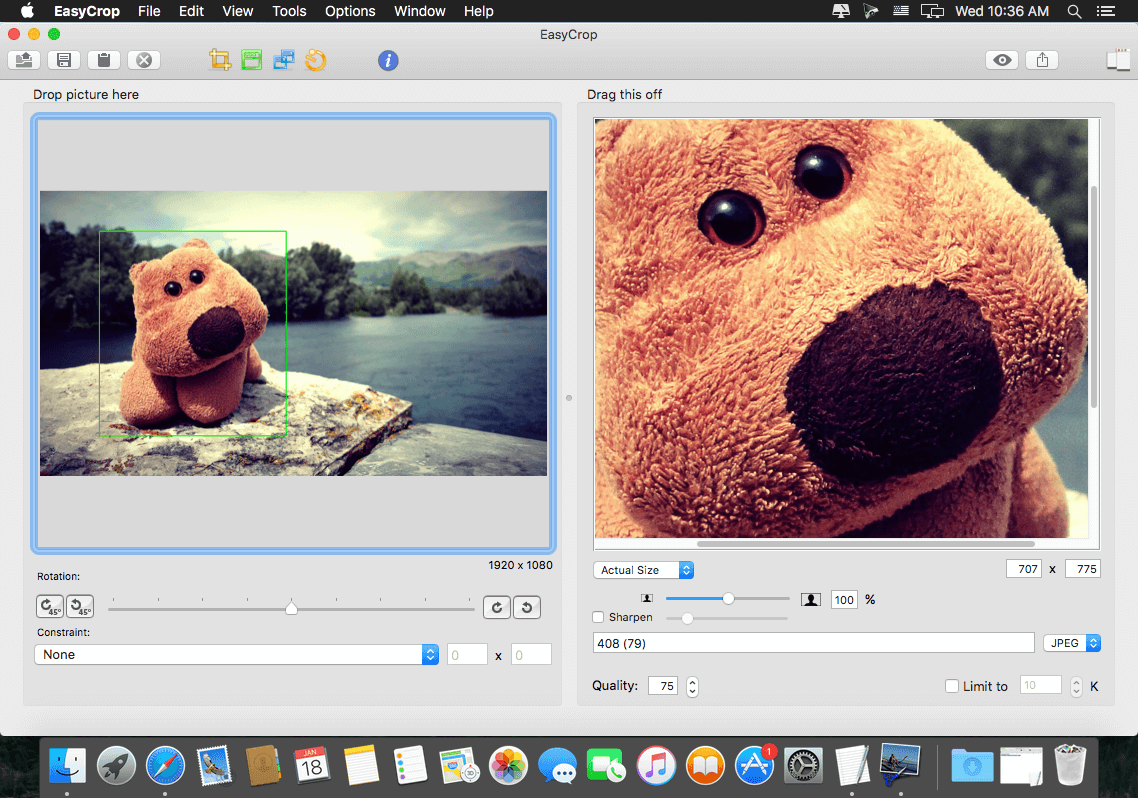This screenshot has height=798, width=1138.
Task: Click the filename field showing 408 (79)
Action: click(814, 643)
